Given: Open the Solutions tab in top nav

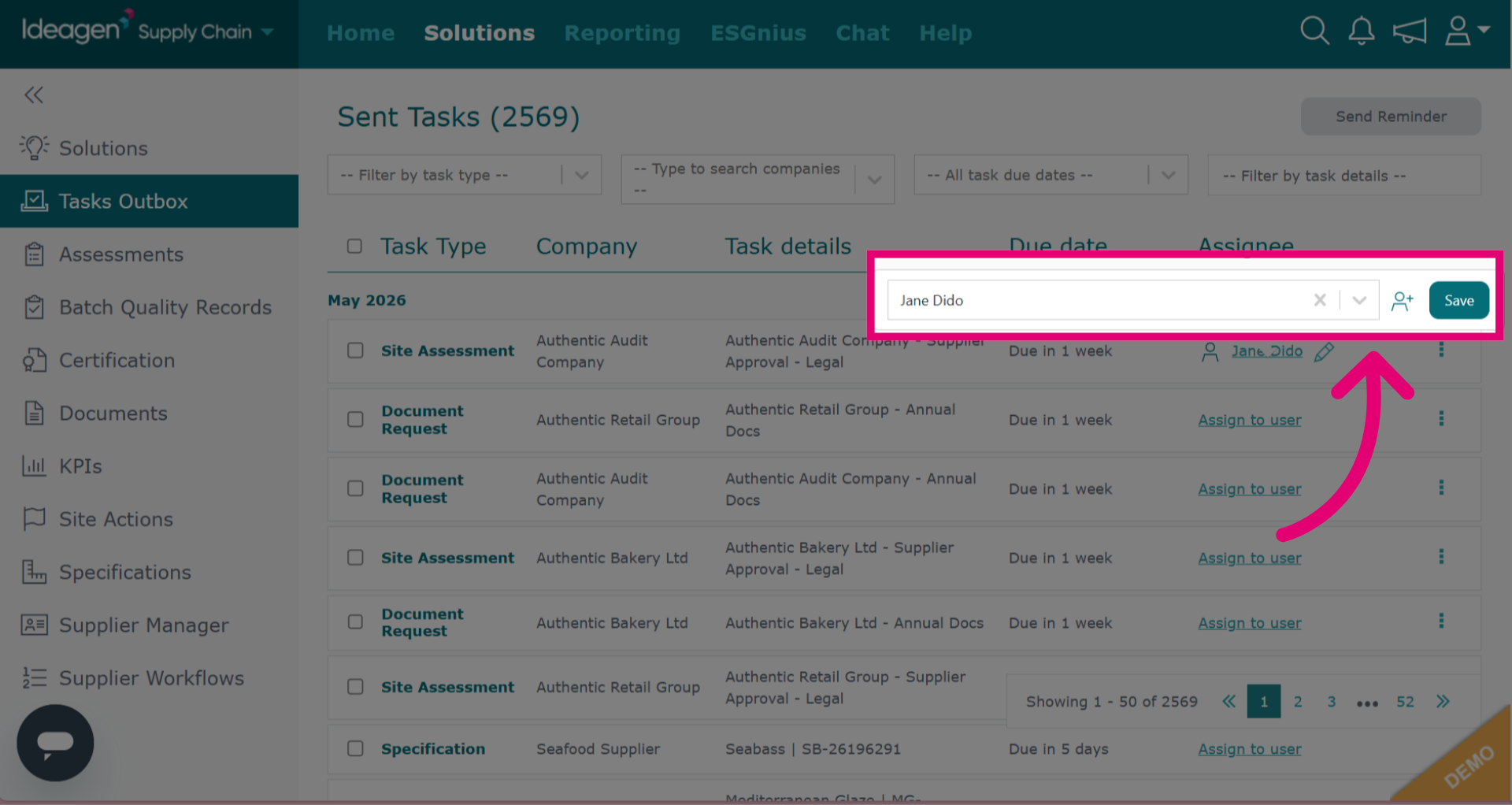Looking at the screenshot, I should (479, 33).
